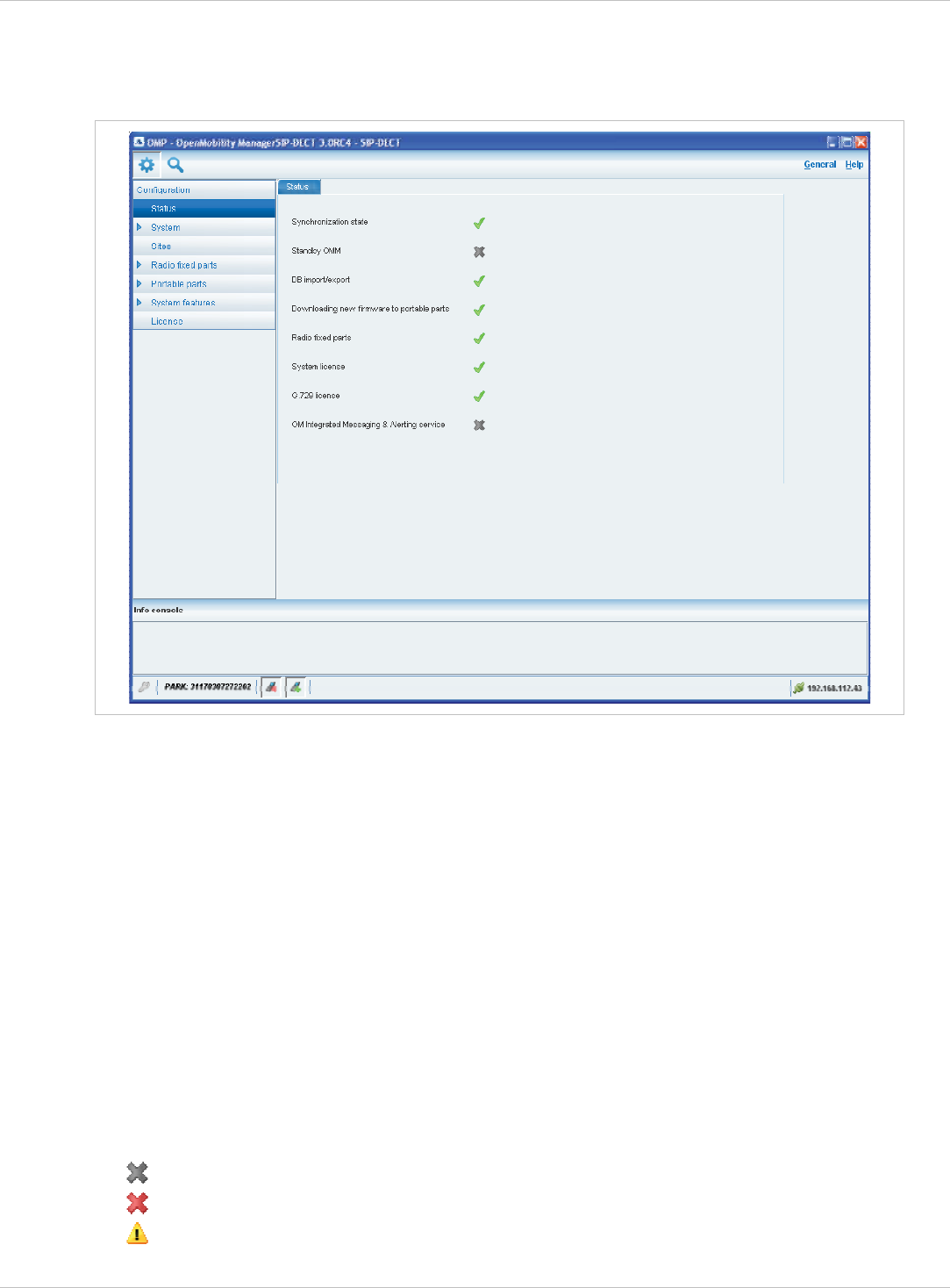
Task: Select Status in the configuration tree
Action: click(x=204, y=209)
